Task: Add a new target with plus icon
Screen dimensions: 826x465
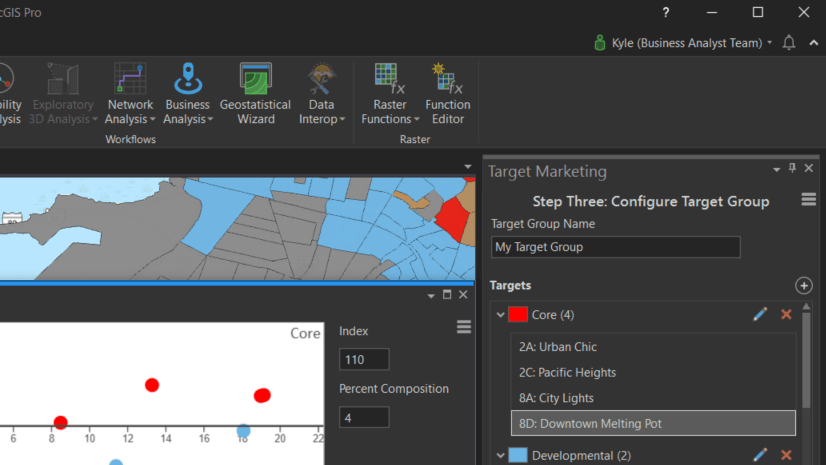Action: (804, 285)
